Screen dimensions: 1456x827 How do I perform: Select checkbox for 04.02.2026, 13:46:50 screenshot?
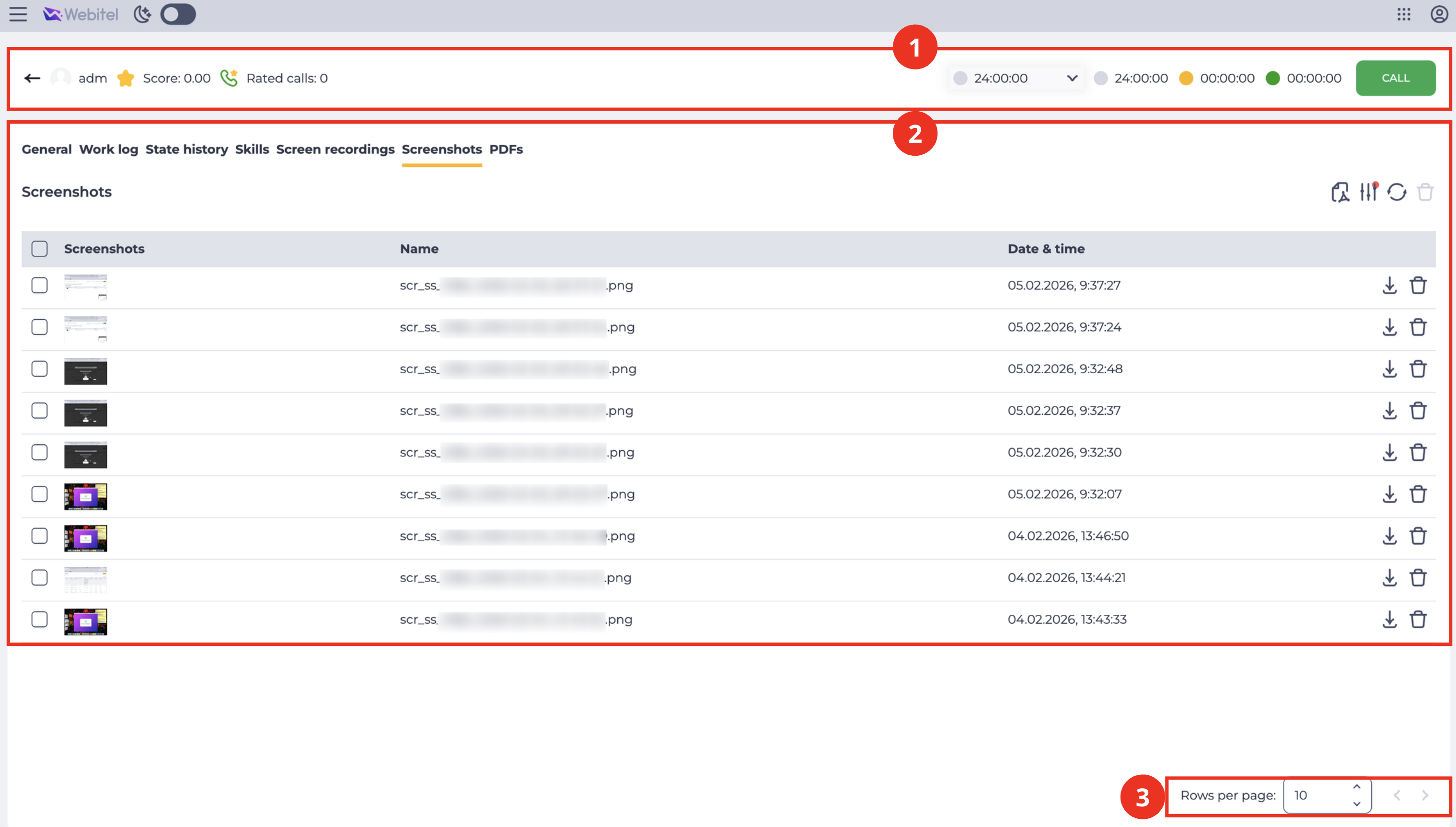tap(39, 536)
